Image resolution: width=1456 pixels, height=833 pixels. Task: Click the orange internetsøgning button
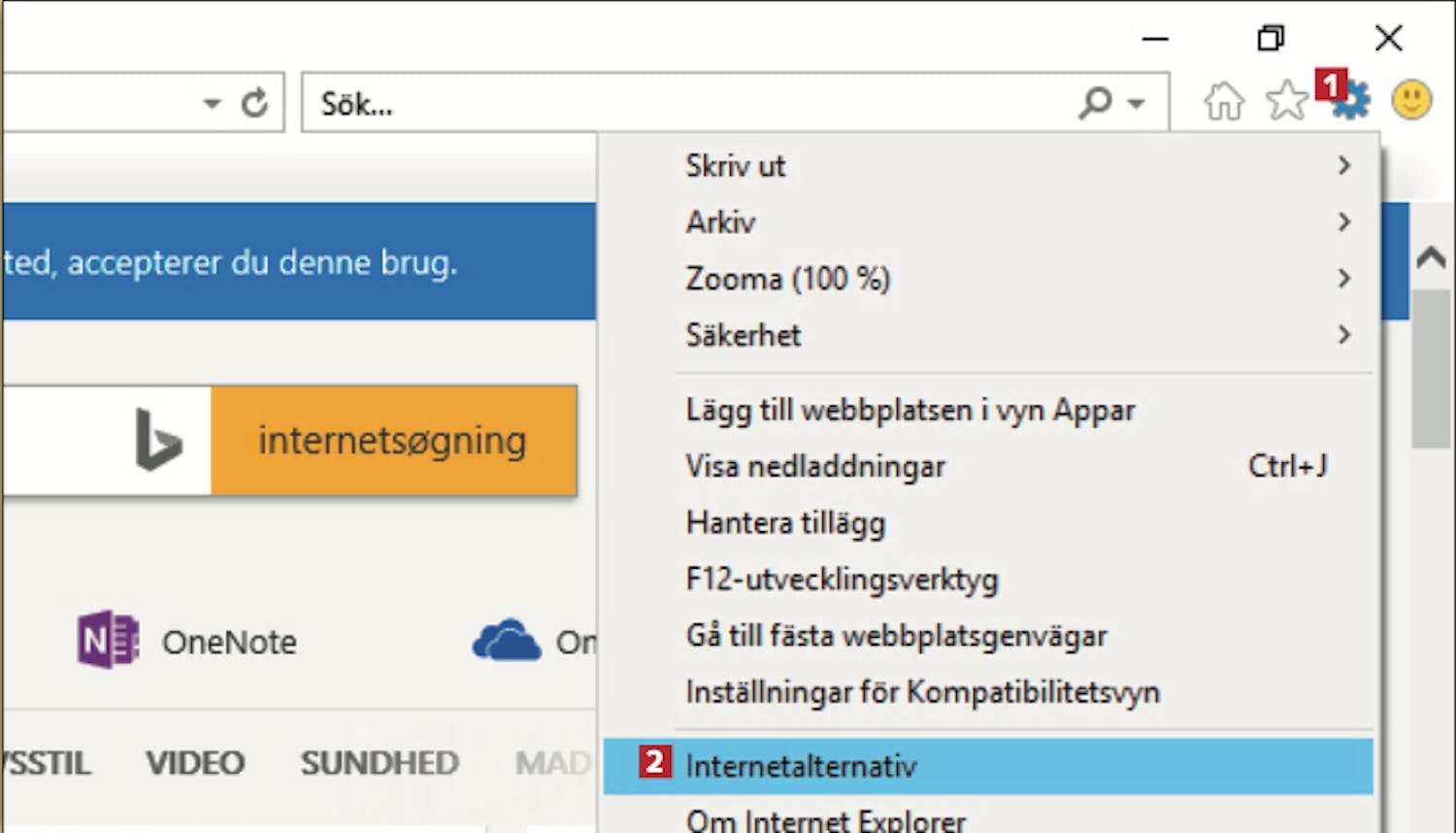tap(393, 441)
